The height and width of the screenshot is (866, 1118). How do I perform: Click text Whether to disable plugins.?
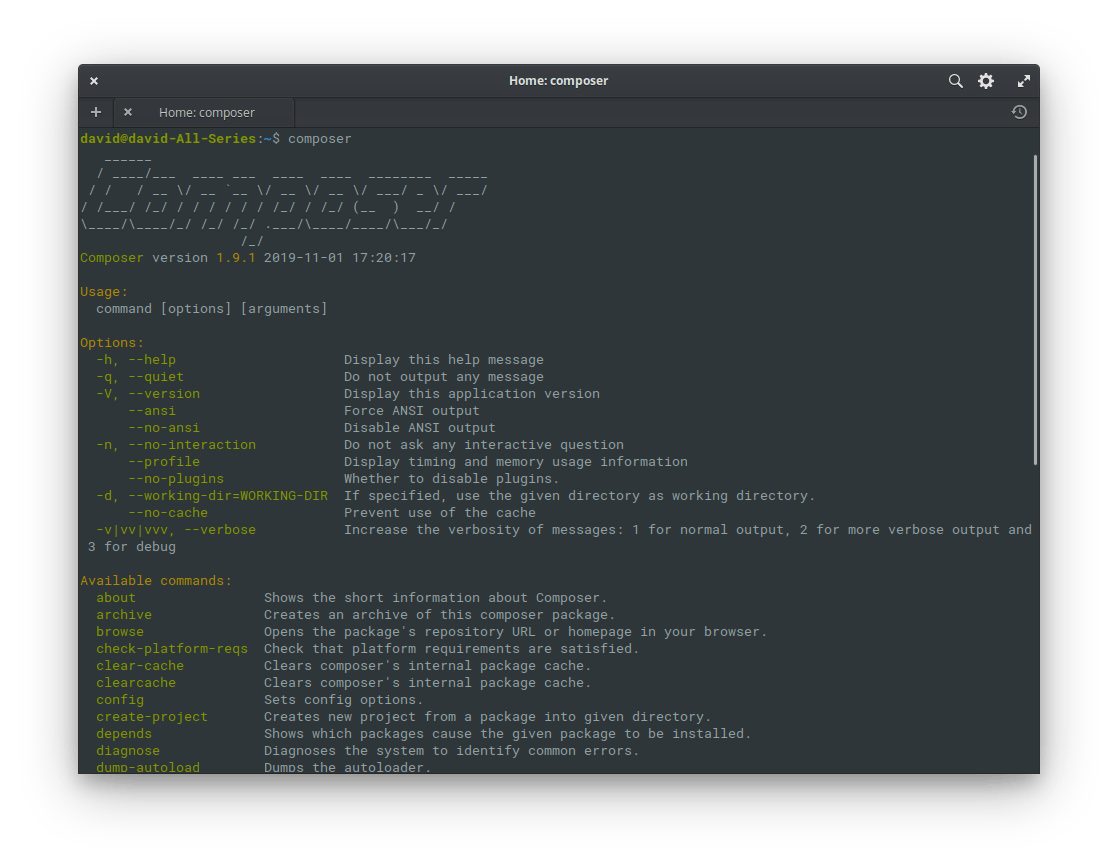[x=451, y=479]
